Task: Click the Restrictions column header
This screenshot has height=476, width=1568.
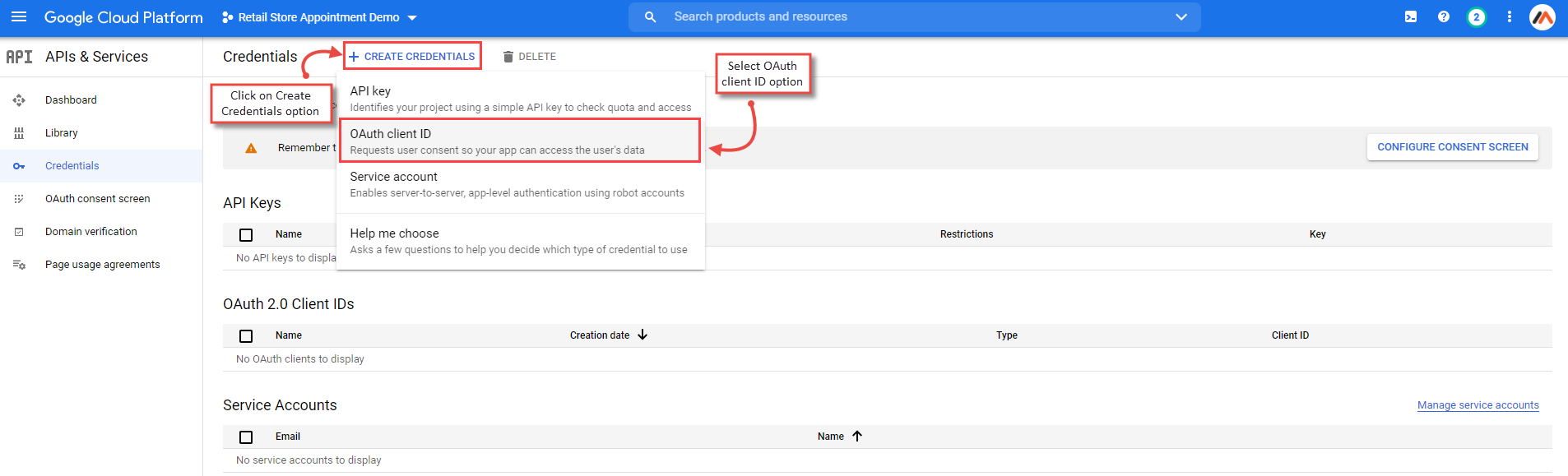Action: (x=967, y=234)
